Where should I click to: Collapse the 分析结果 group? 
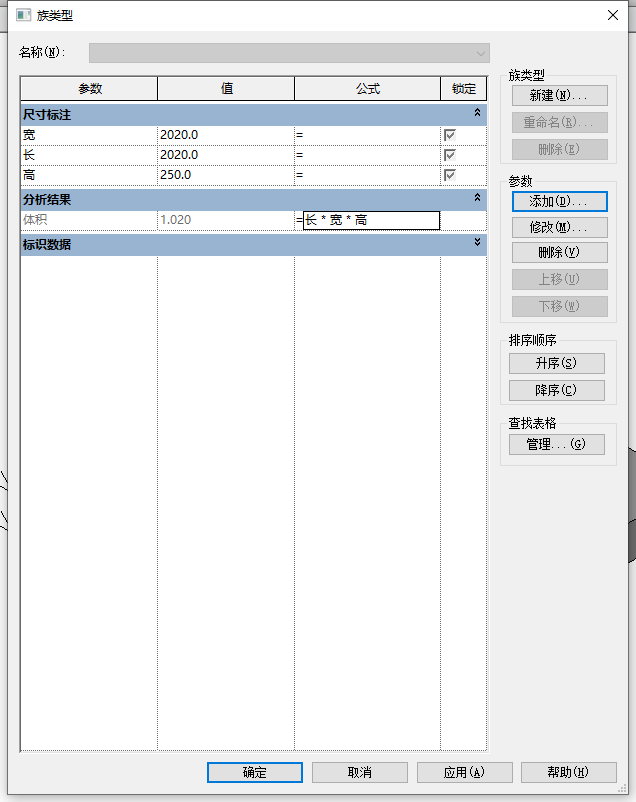[477, 197]
